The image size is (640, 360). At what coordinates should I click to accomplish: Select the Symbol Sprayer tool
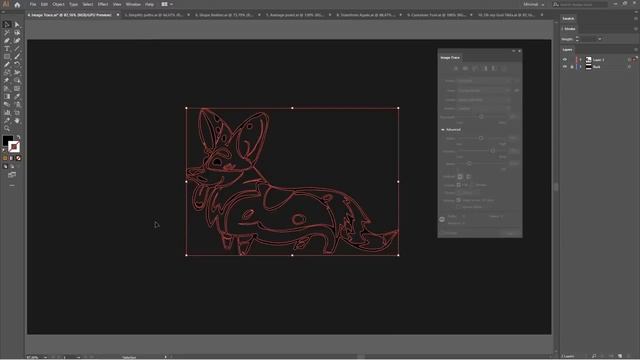point(17,104)
